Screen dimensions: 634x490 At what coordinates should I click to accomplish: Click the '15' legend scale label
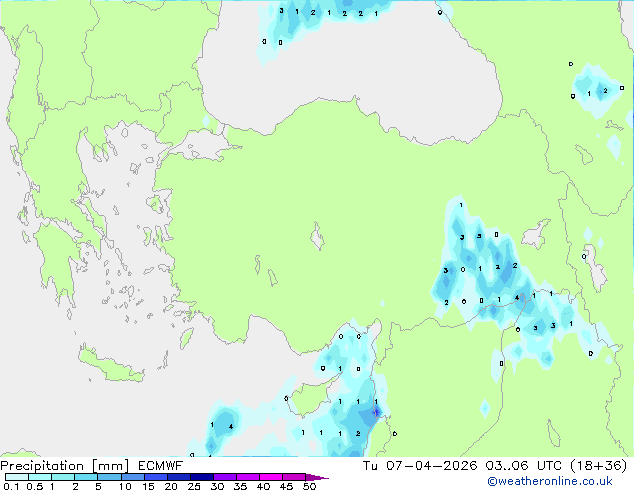coord(148,486)
